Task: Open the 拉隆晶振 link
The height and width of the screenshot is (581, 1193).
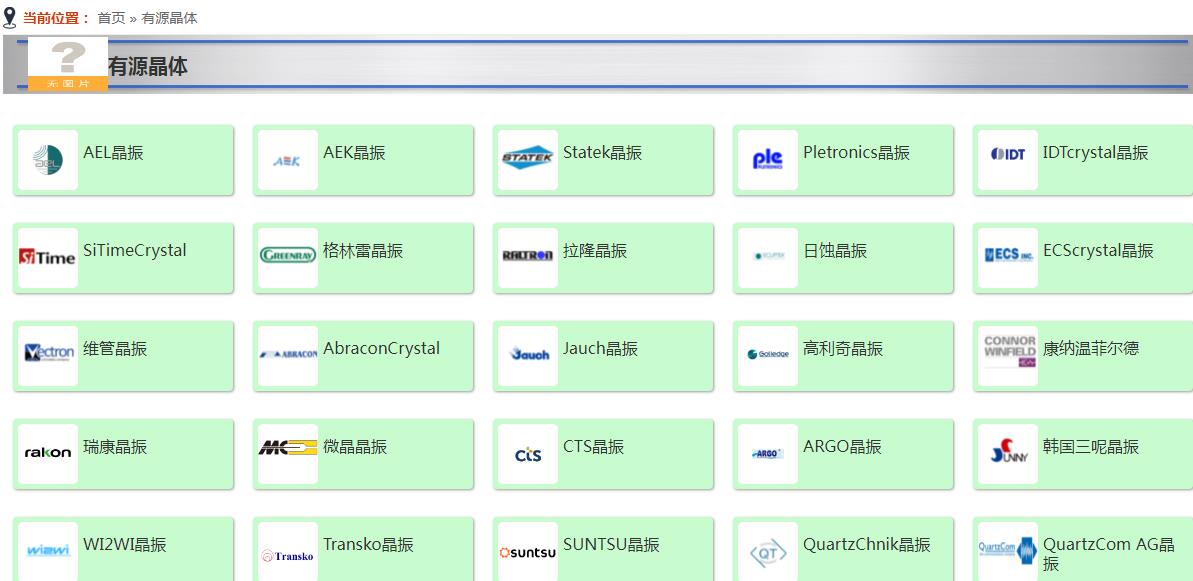Action: point(594,251)
